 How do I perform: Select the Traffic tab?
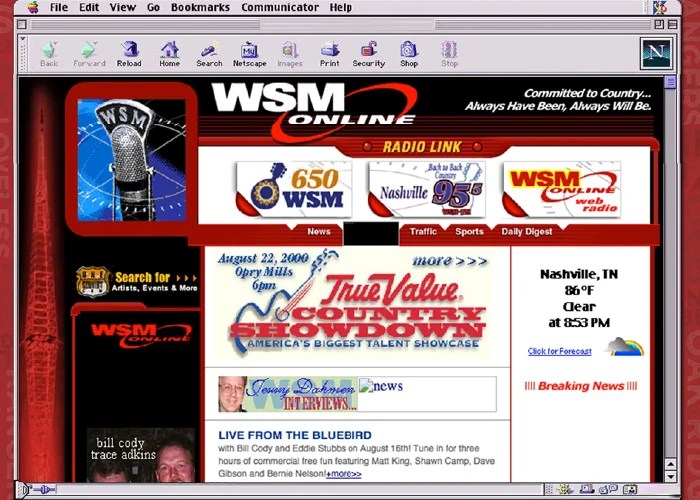[423, 231]
